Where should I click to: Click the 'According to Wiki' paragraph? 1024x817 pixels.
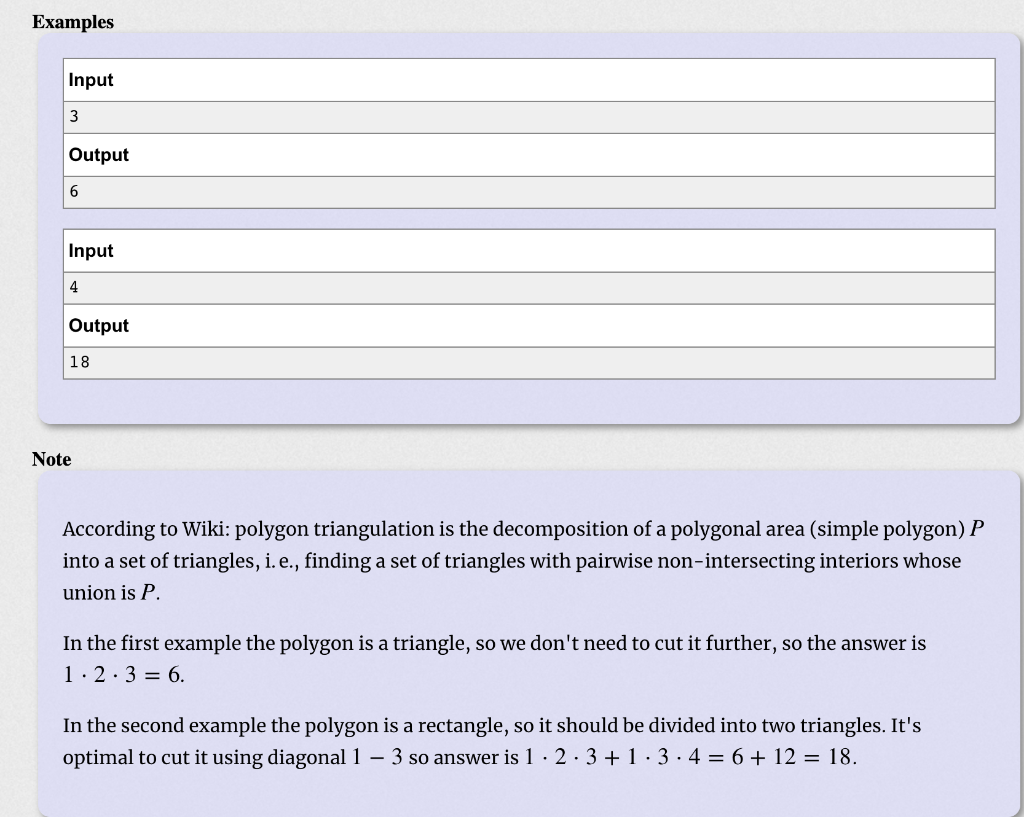(x=523, y=560)
